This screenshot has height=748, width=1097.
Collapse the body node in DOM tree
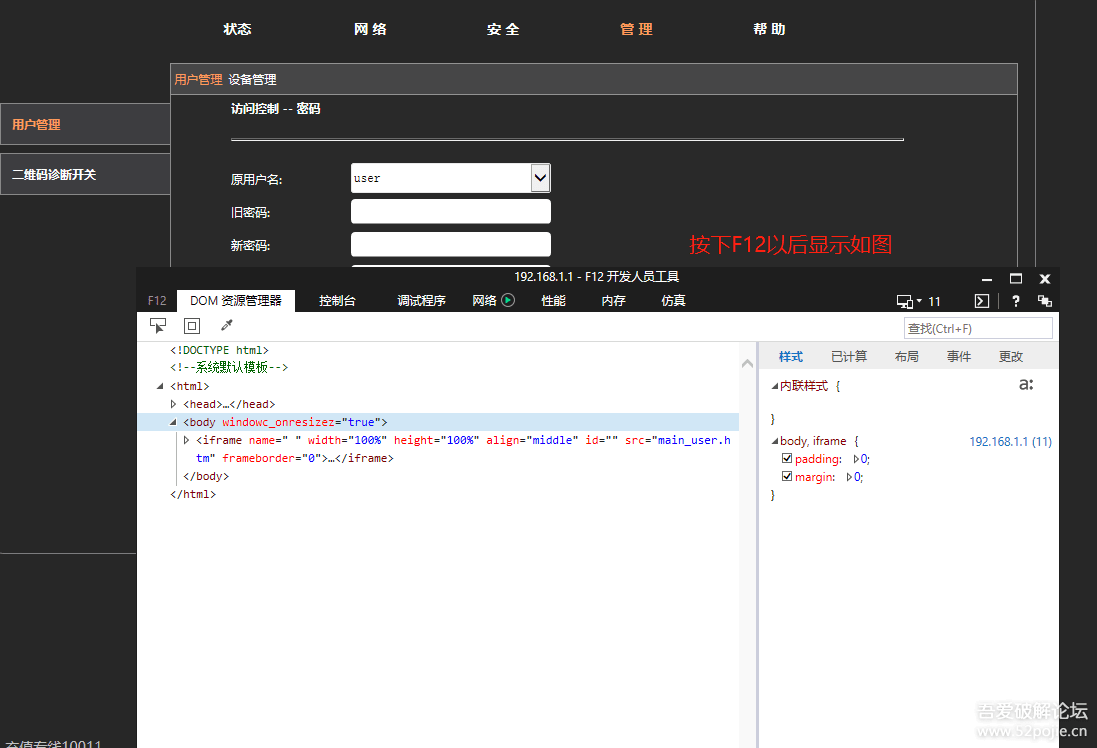click(173, 422)
